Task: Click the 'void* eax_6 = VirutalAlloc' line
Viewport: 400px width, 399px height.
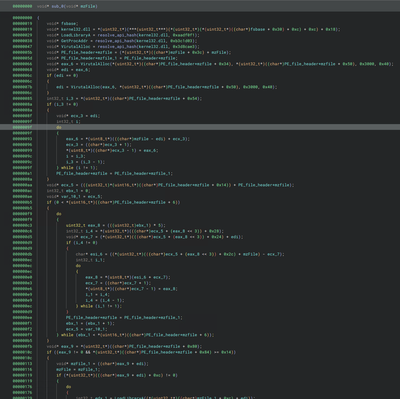Action: tap(220, 64)
